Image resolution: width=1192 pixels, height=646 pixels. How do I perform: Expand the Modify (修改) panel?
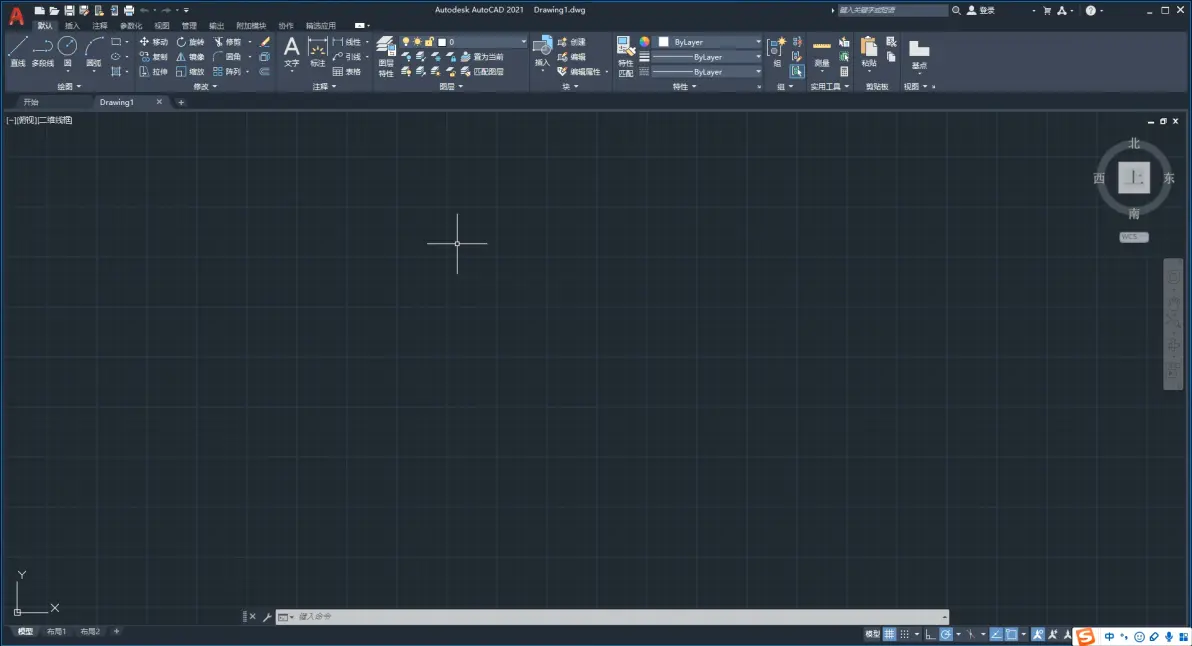click(205, 87)
